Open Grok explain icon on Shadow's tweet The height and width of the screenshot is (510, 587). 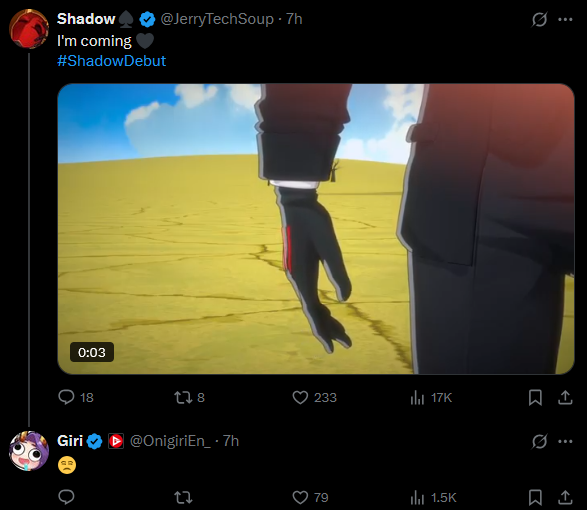[539, 19]
